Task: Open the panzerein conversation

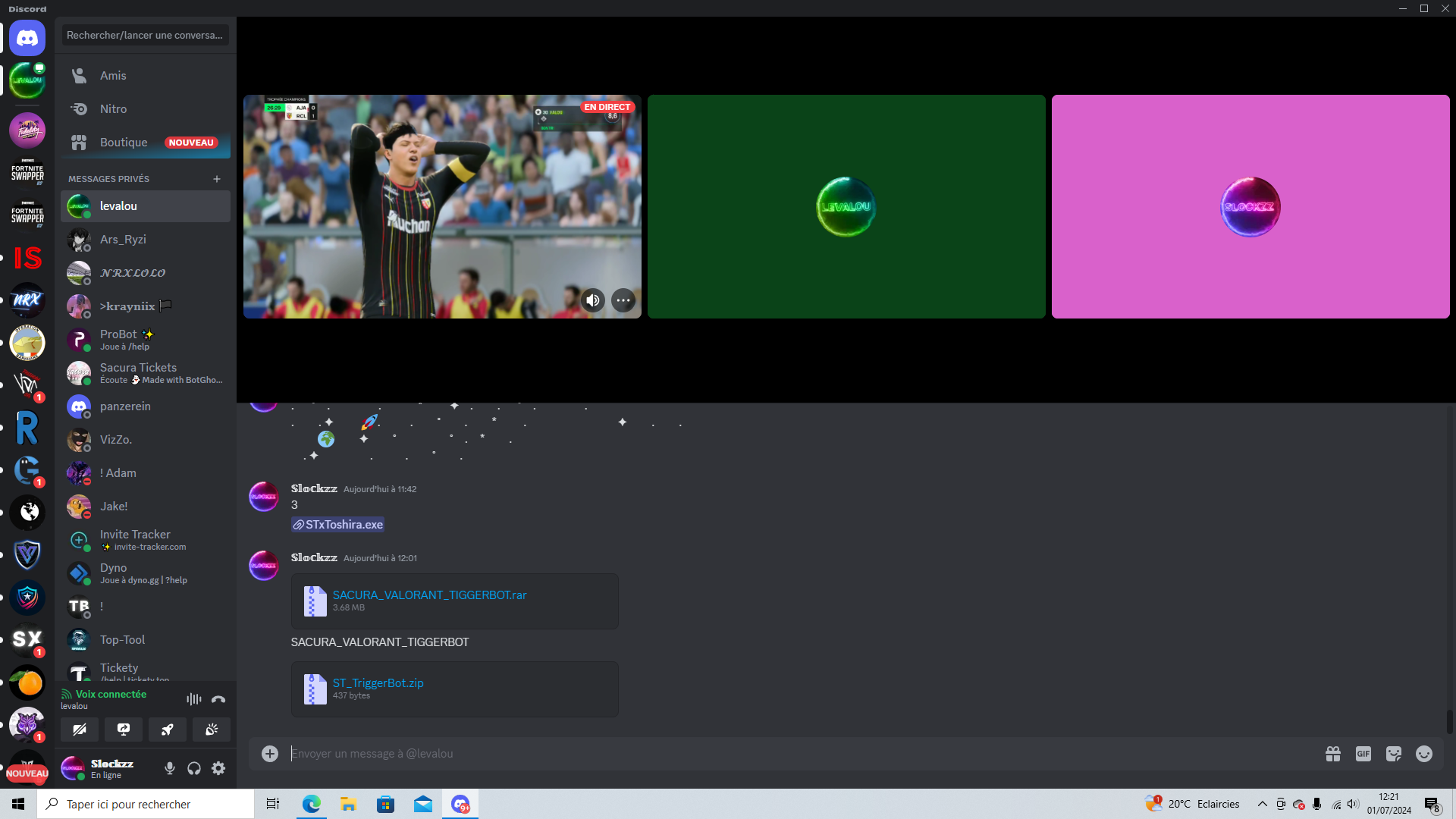Action: click(x=146, y=406)
